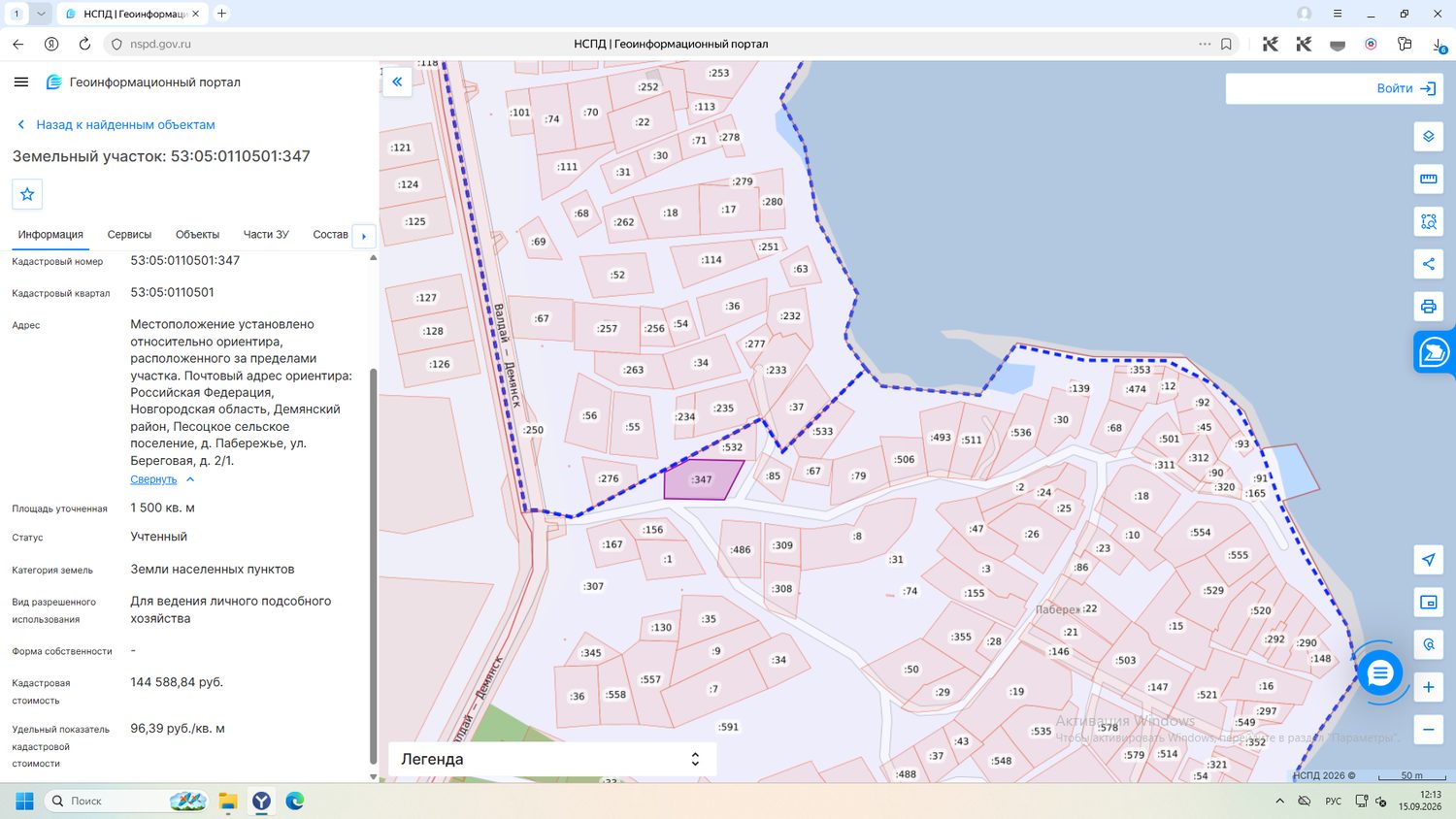Viewport: 1456px width, 819px height.
Task: Select cadastral number 53:05:0110501:347 value
Action: click(184, 260)
